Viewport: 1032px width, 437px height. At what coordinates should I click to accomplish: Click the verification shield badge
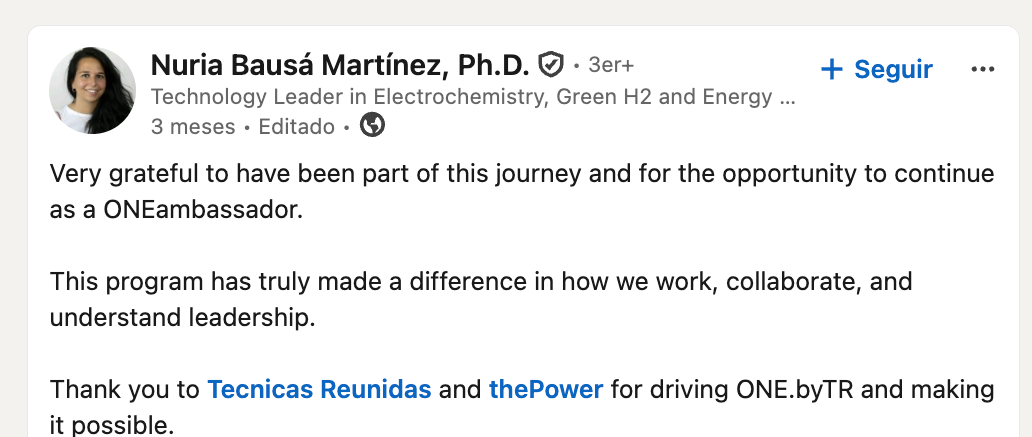point(550,65)
